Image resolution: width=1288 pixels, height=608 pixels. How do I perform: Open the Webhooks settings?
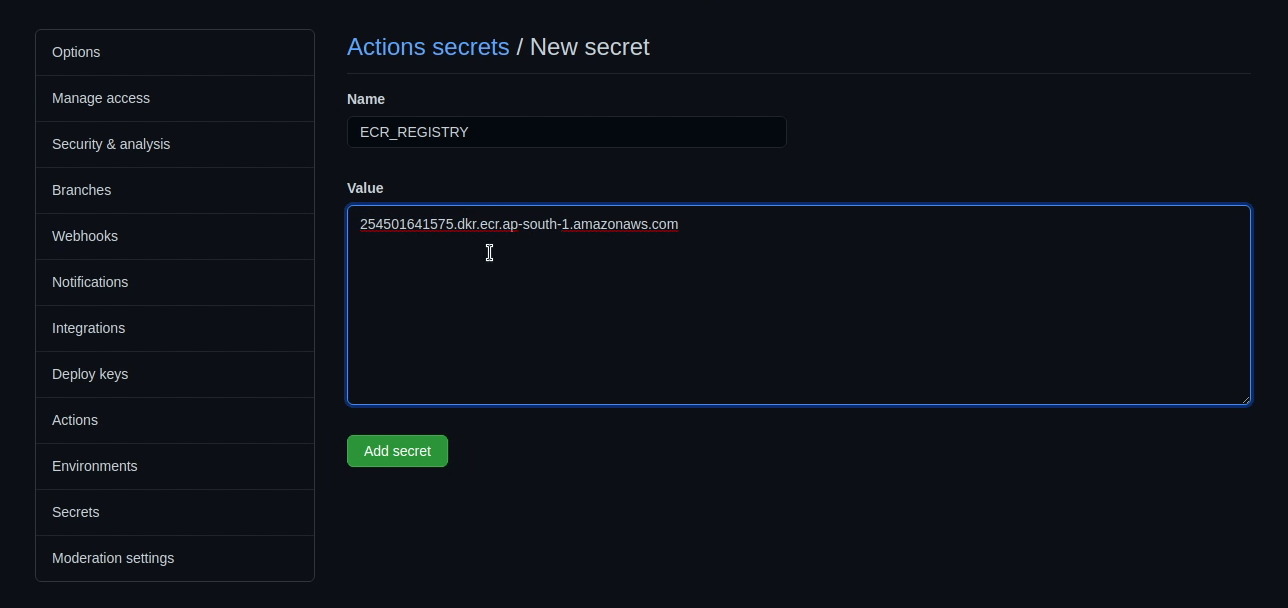coord(85,236)
